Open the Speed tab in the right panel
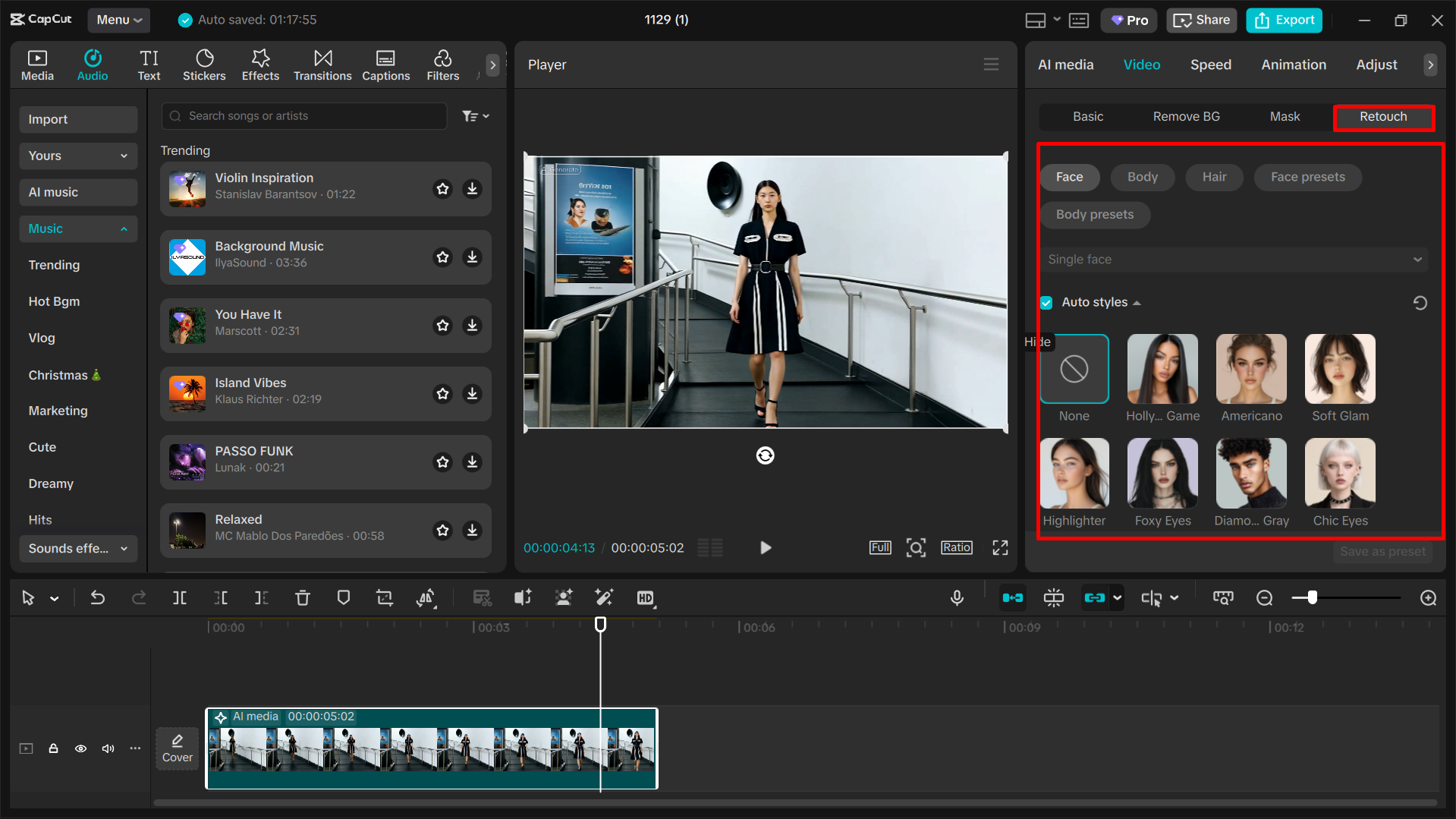The width and height of the screenshot is (1456, 819). [1210, 65]
